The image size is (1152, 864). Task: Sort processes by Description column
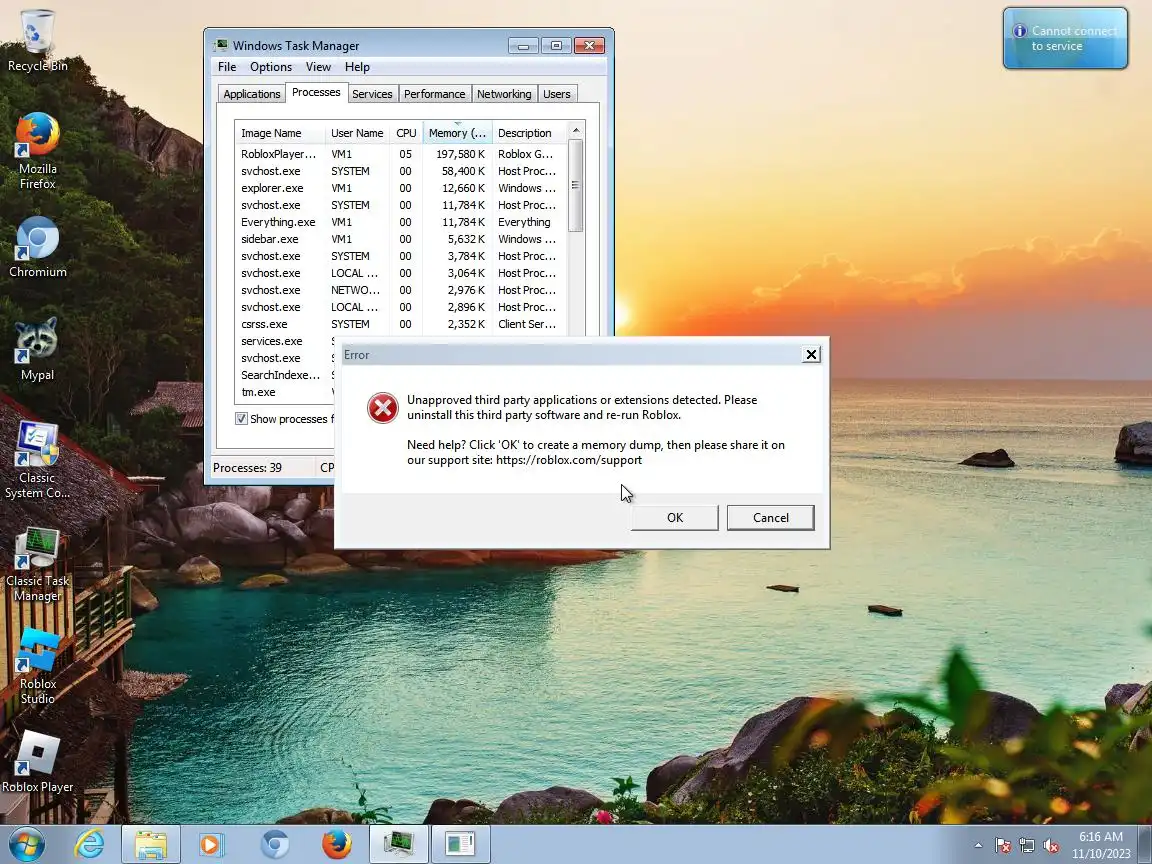[529, 133]
